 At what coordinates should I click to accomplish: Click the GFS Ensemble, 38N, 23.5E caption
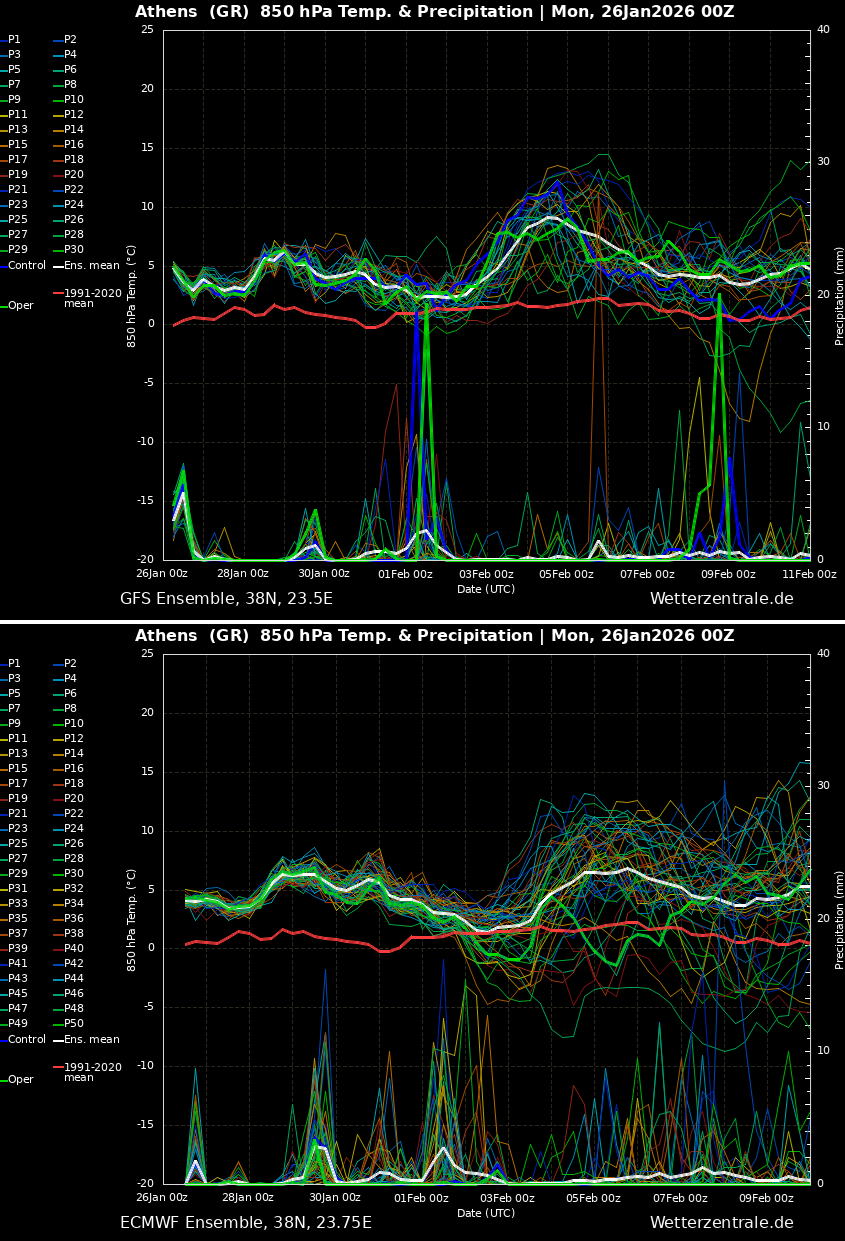[x=226, y=599]
